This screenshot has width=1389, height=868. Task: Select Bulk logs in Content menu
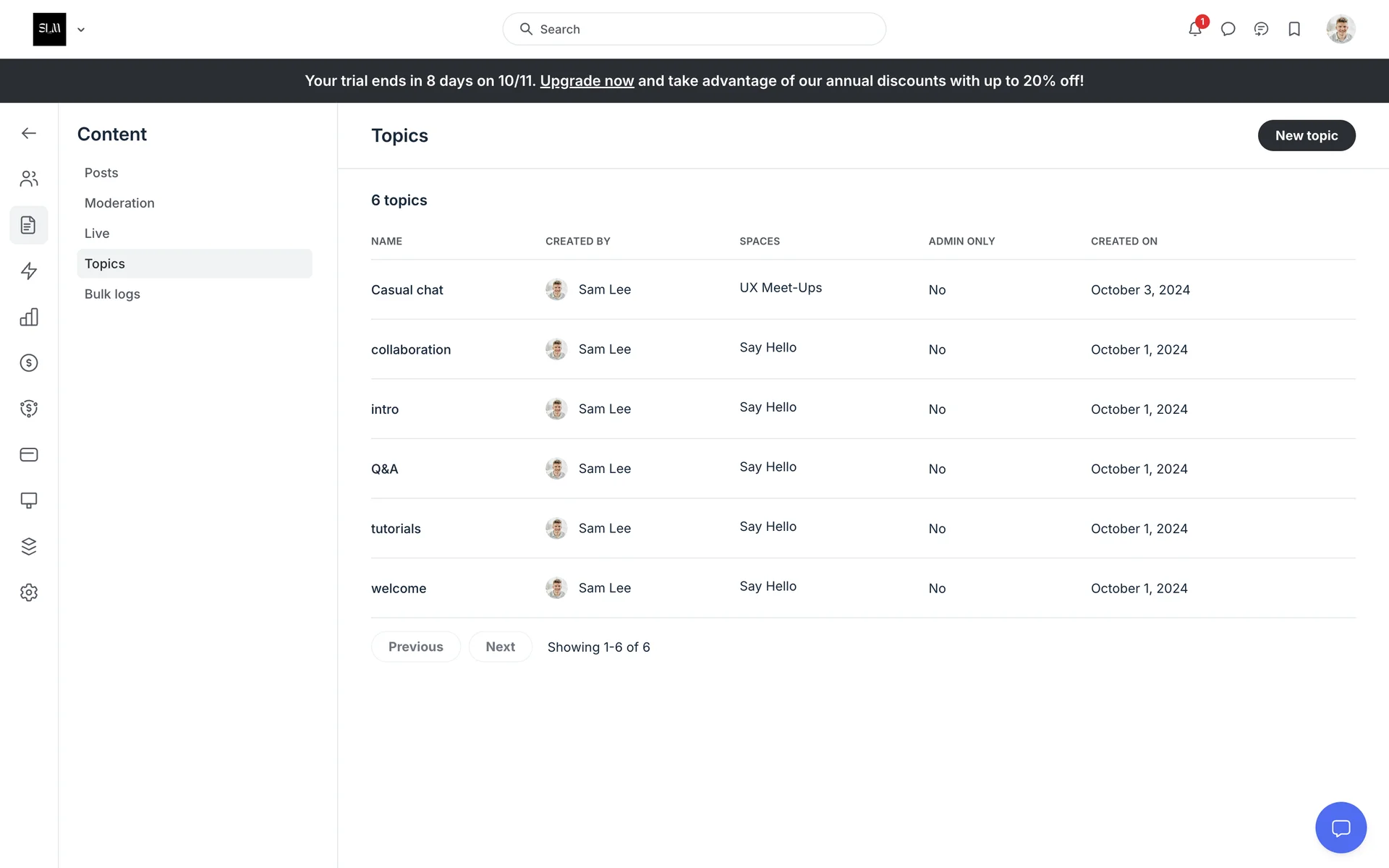tap(112, 294)
